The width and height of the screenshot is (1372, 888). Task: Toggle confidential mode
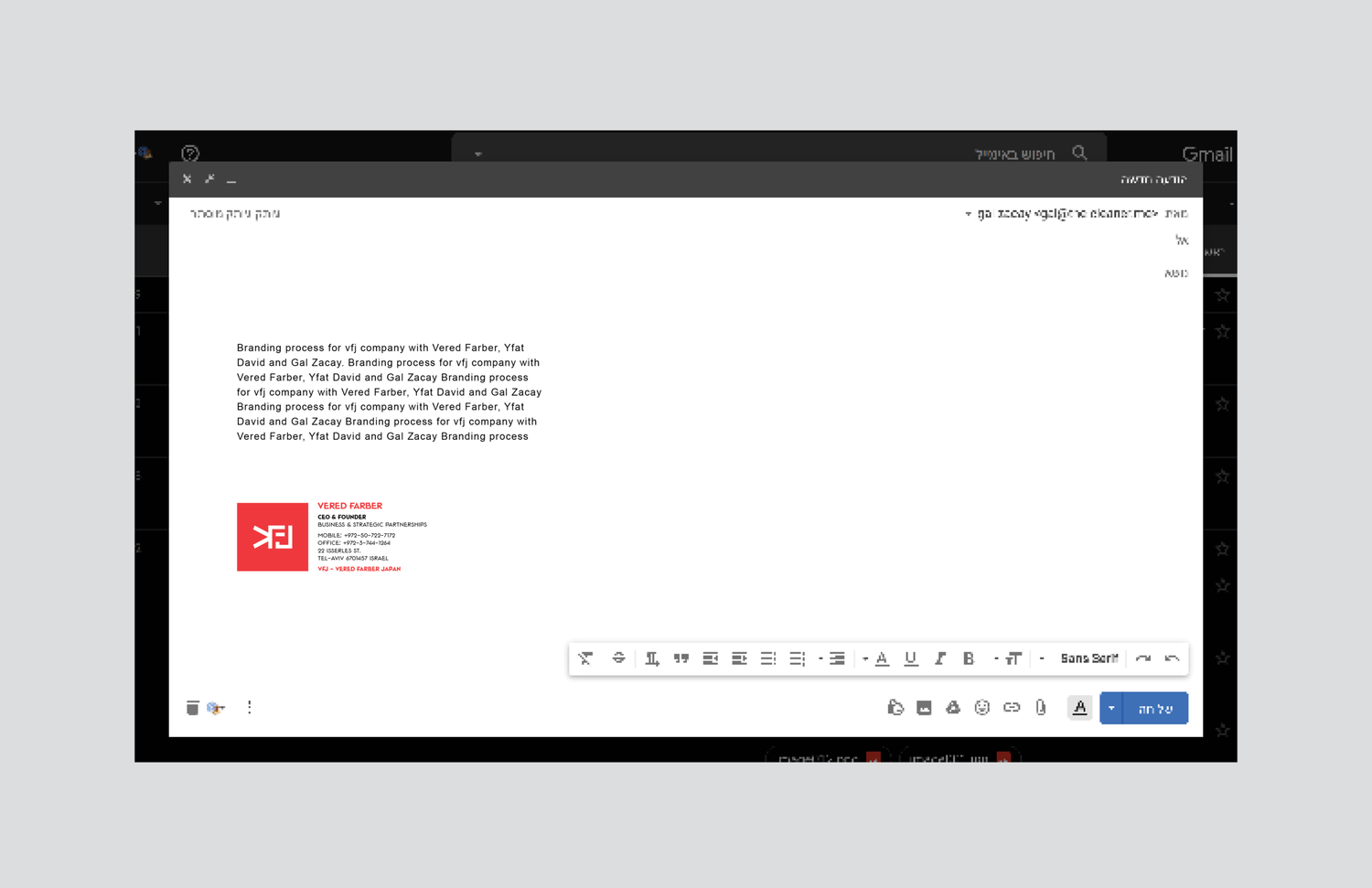pyautogui.click(x=895, y=707)
